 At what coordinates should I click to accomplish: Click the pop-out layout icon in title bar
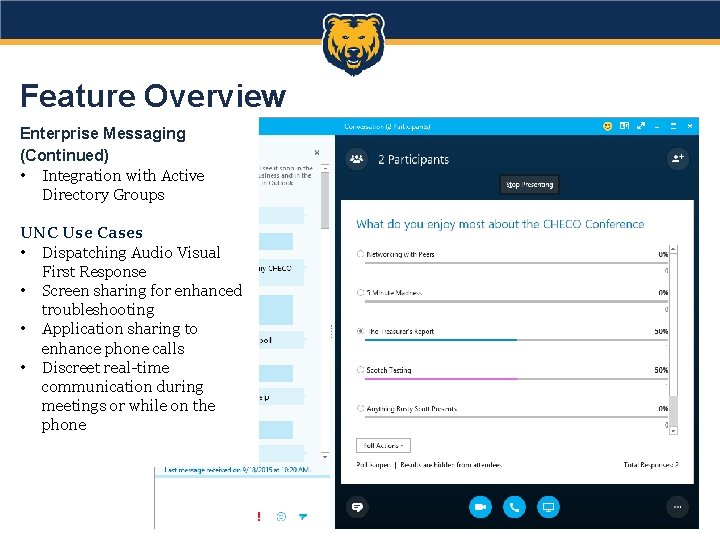624,125
